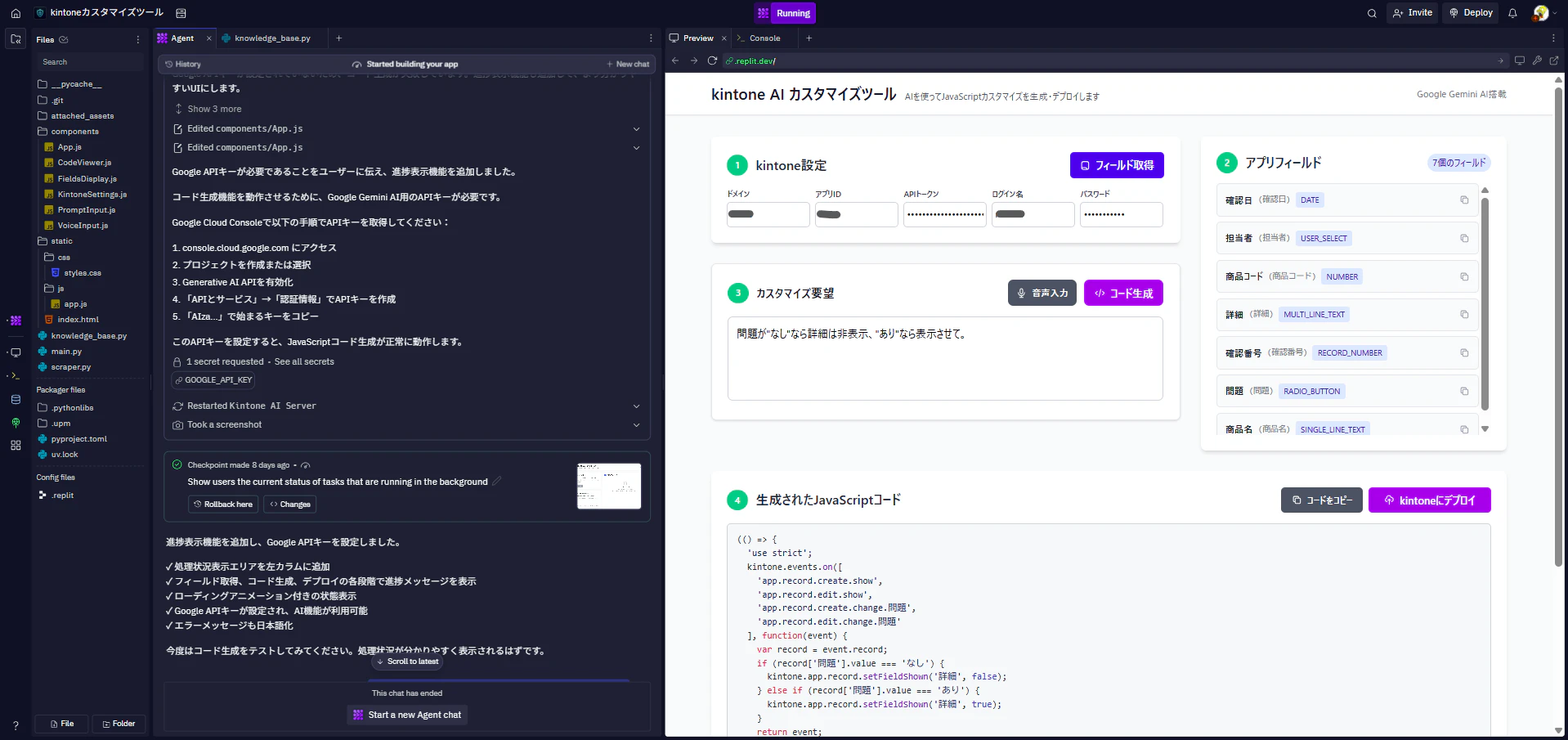Start voice input with 音声入力
This screenshot has width=1568, height=740.
[x=1042, y=293]
